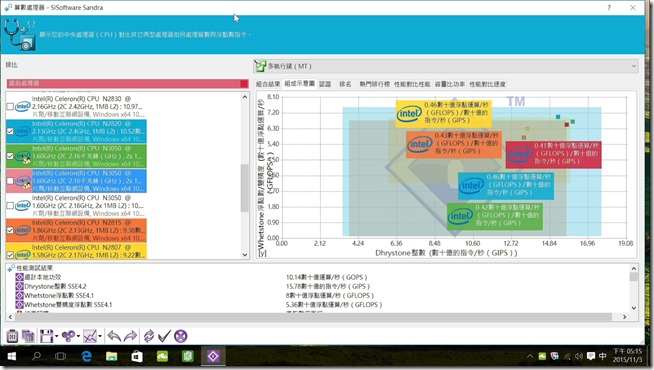Screen dimensions: 654x370
Task: Switch to the 組成示意圖 tab
Action: point(299,84)
